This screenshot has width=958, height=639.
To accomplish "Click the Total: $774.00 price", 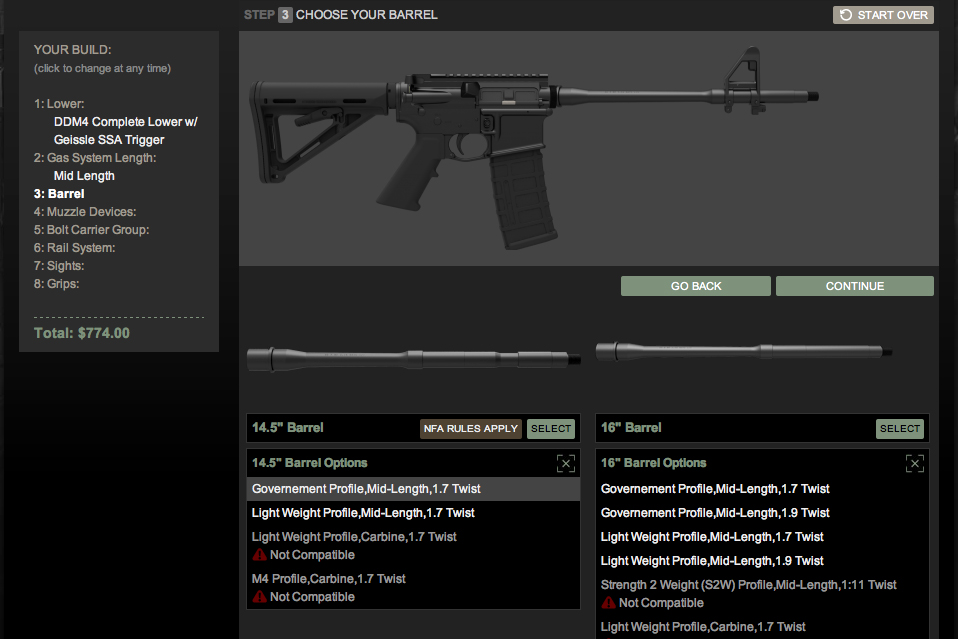I will tap(81, 333).
